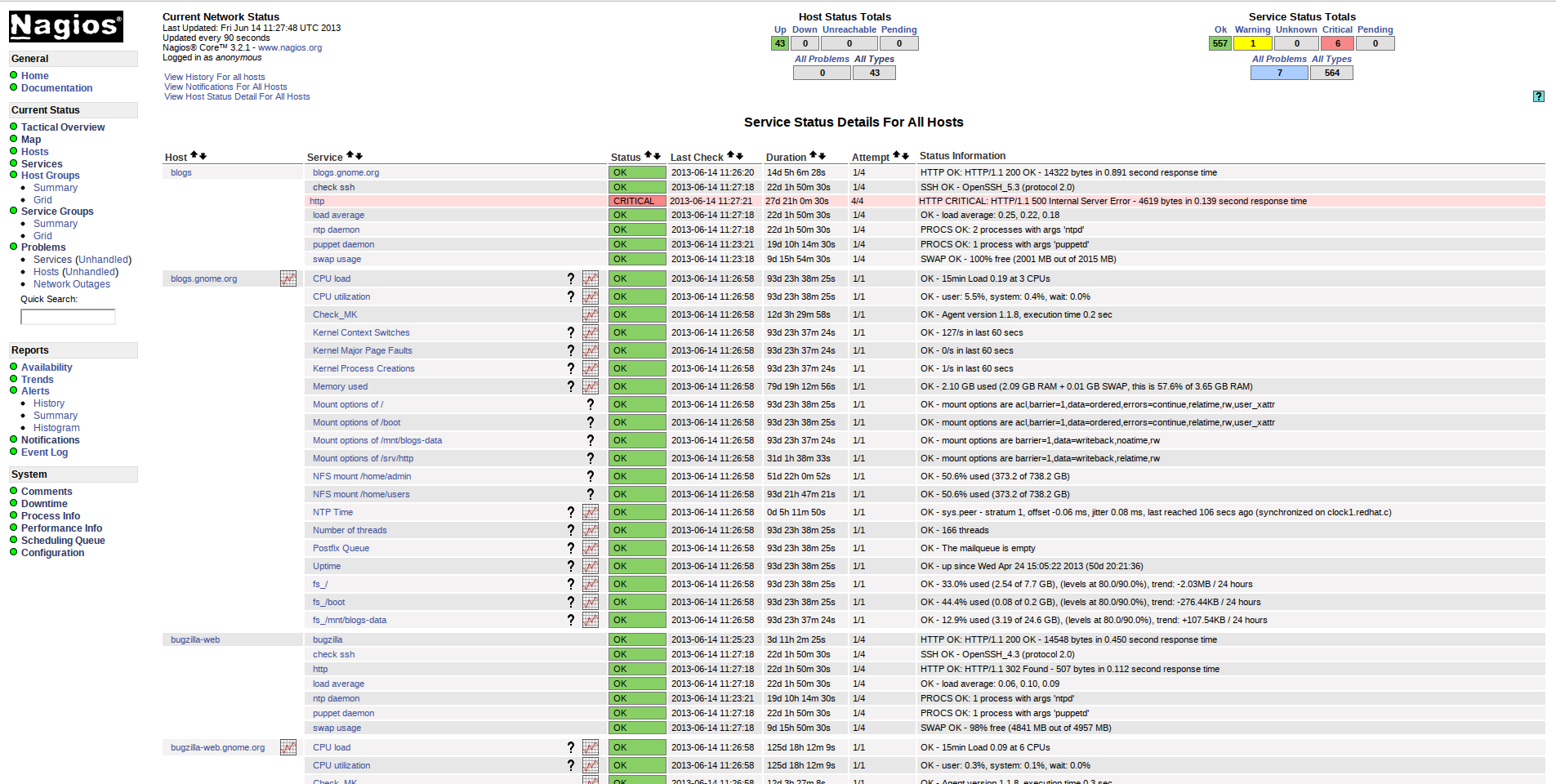Open the question-mark icon for Mount options of /boot
Screen dimensions: 1556x784
[x=591, y=422]
